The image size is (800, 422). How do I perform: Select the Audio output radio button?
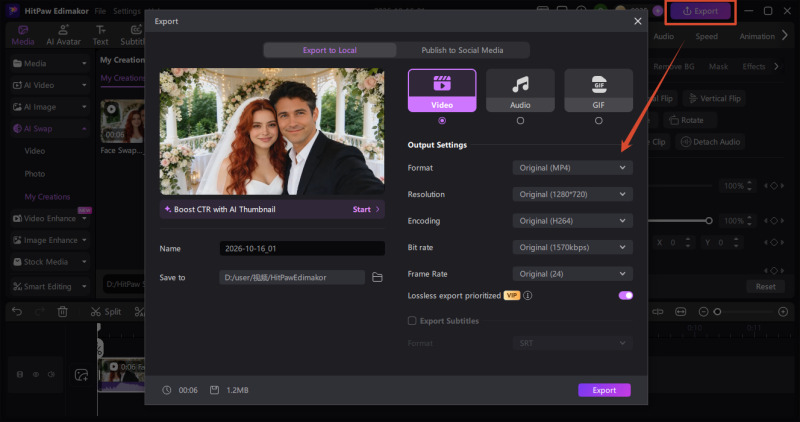click(520, 121)
